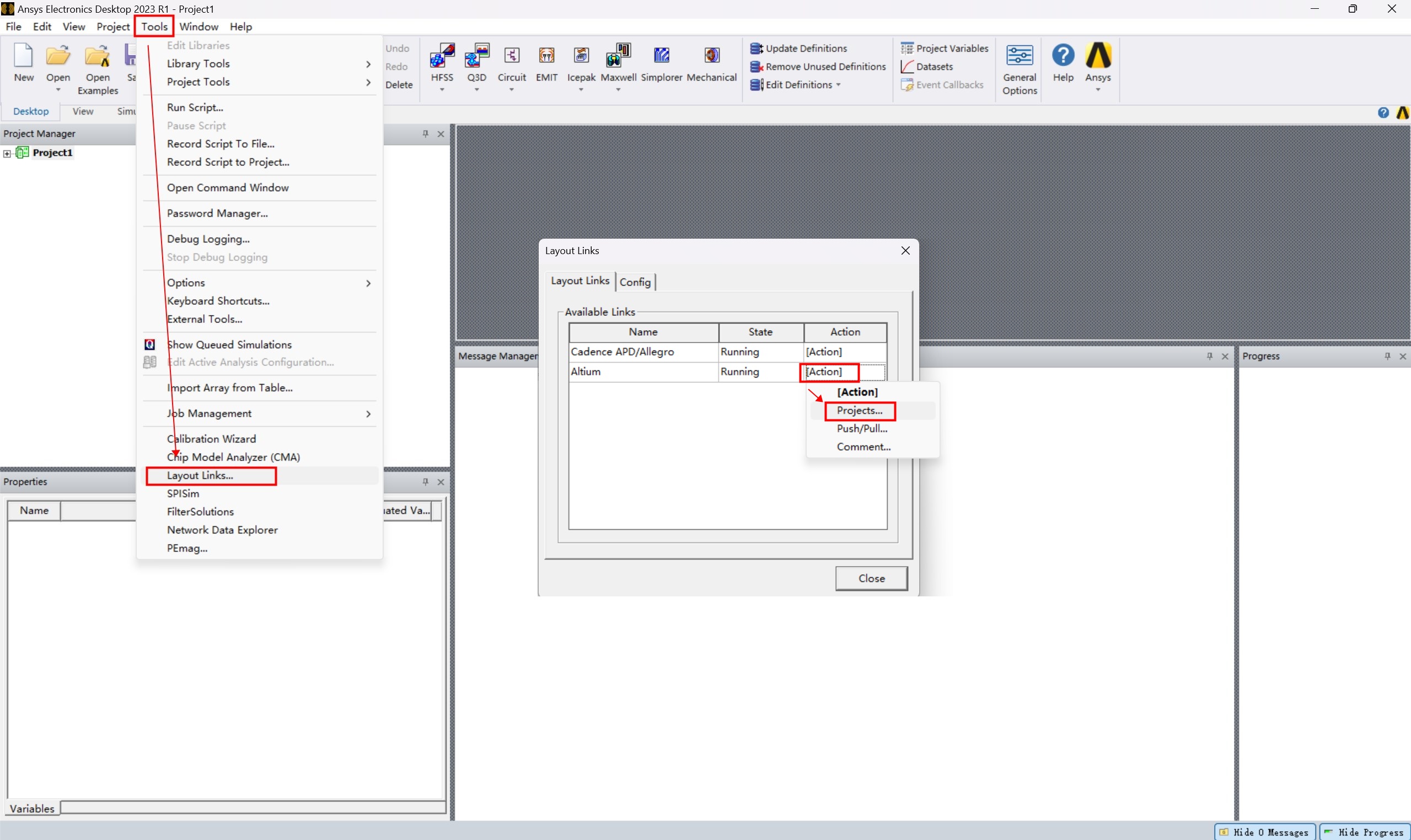Insert a Q3D design via toolbar icon

pyautogui.click(x=476, y=57)
